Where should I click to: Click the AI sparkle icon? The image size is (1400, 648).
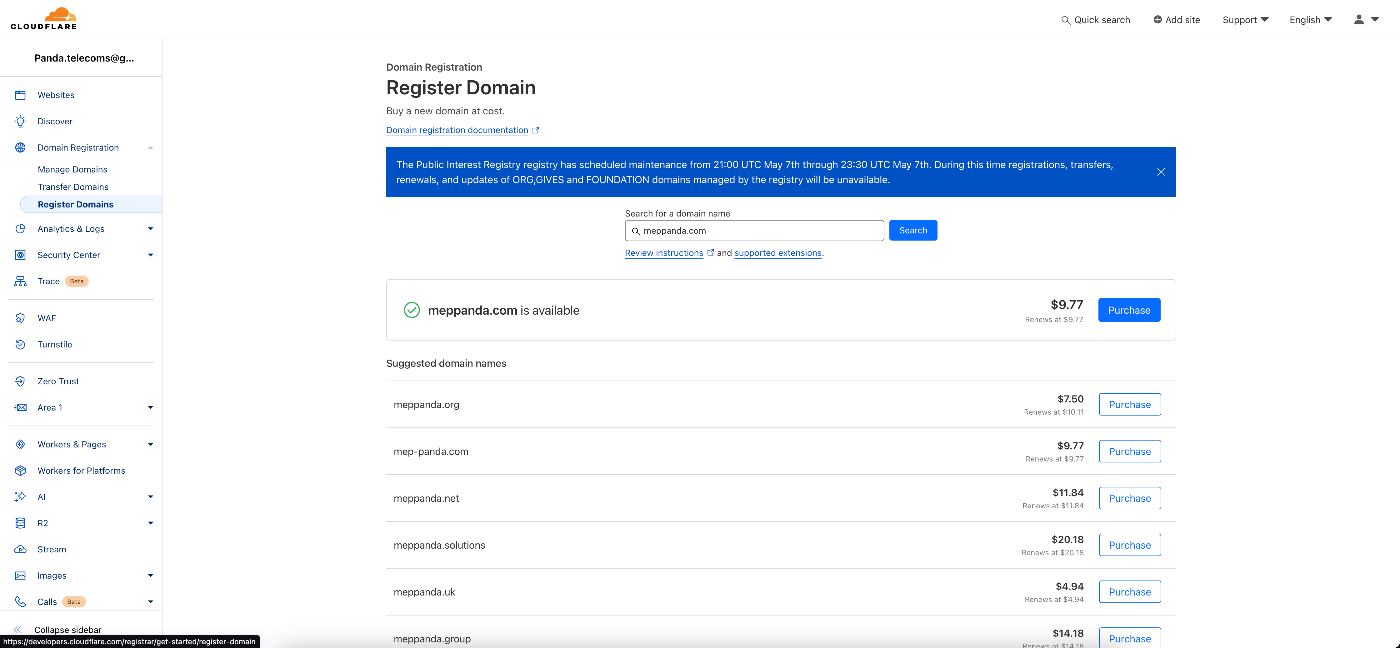[x=20, y=497]
